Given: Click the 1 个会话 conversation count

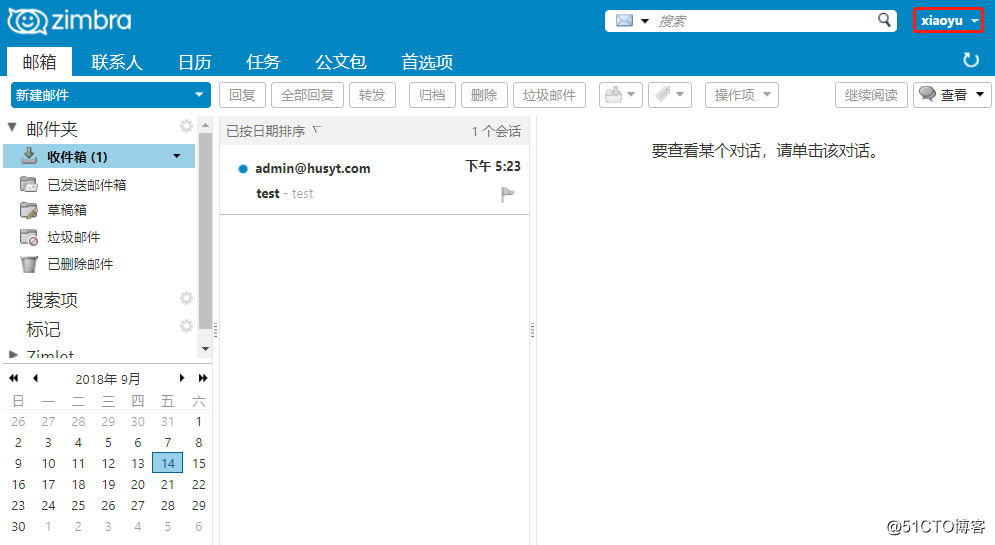Looking at the screenshot, I should point(496,131).
